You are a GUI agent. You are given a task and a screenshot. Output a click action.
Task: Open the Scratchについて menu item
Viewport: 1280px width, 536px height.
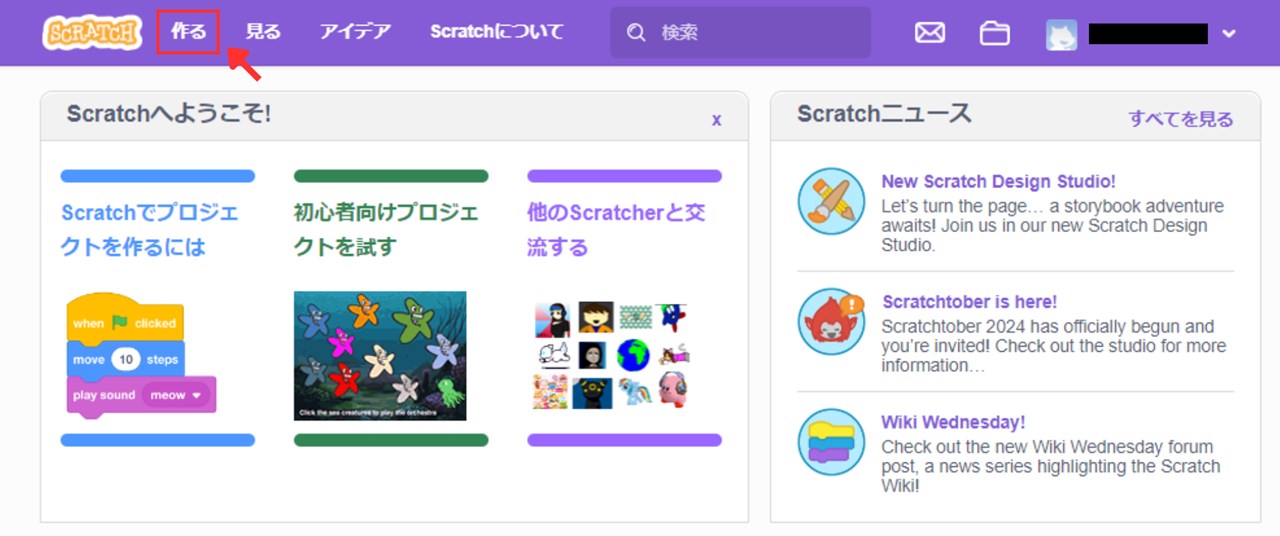497,32
